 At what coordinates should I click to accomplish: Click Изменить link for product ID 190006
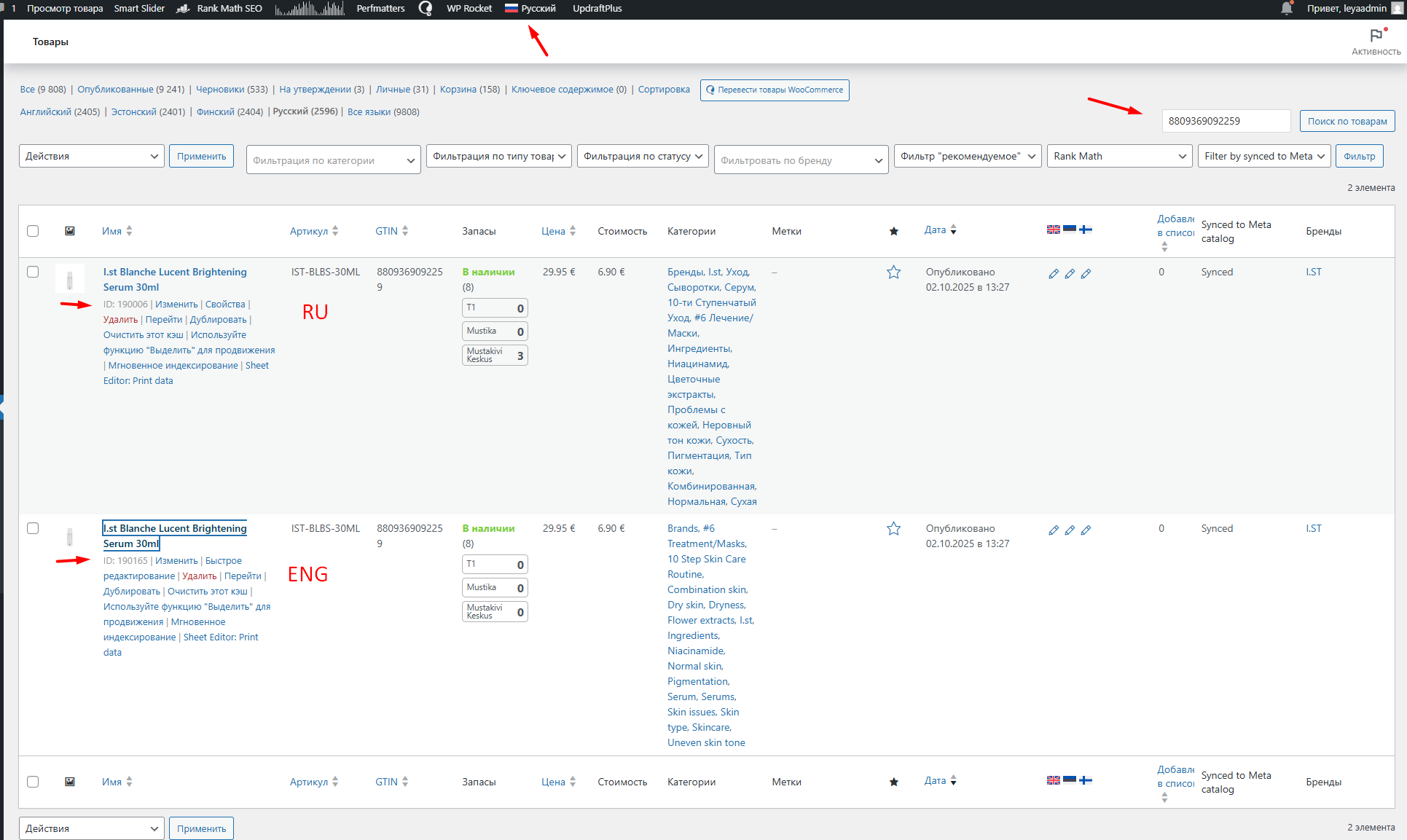pyautogui.click(x=176, y=305)
